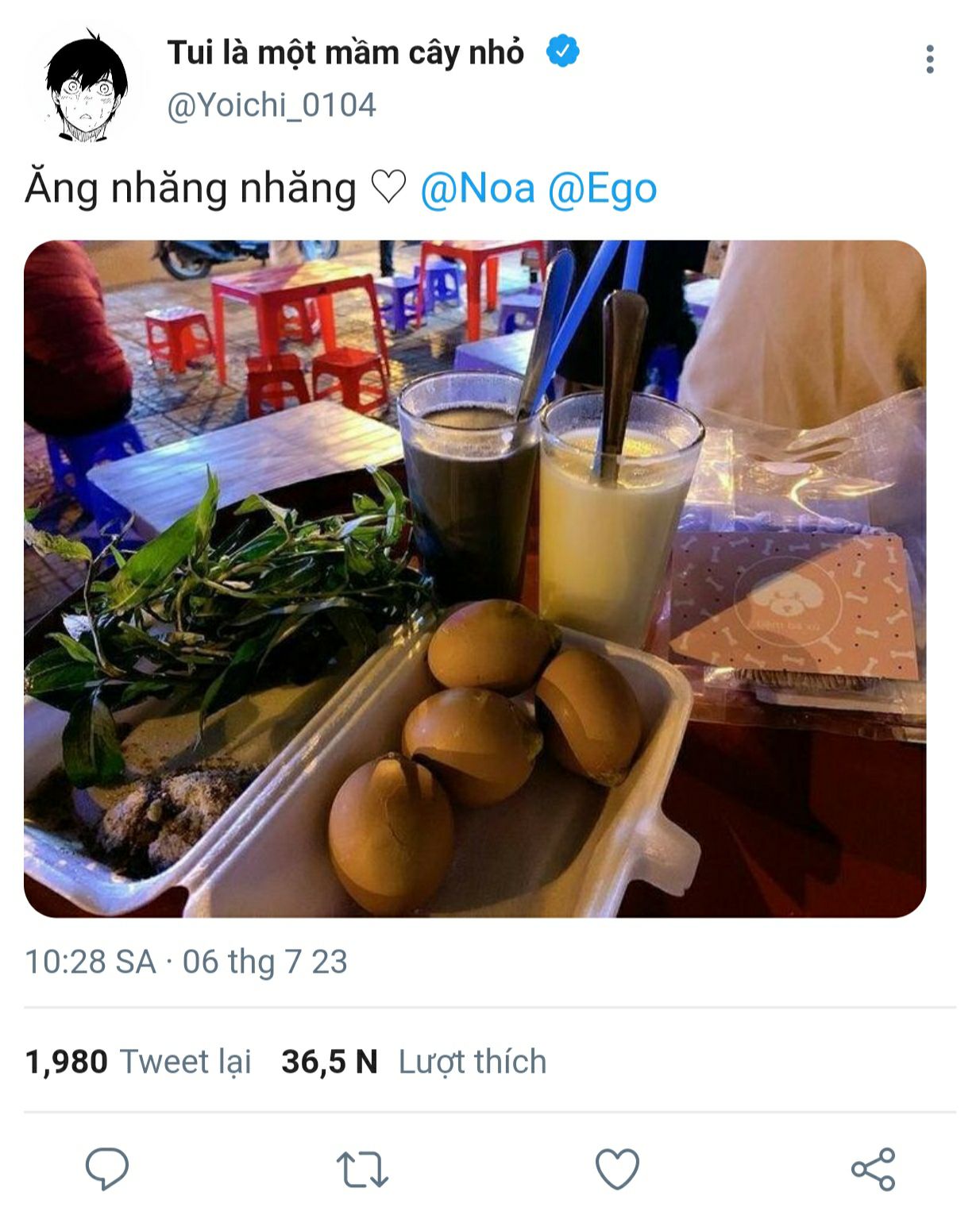Expand the street food photo

pos(475,578)
